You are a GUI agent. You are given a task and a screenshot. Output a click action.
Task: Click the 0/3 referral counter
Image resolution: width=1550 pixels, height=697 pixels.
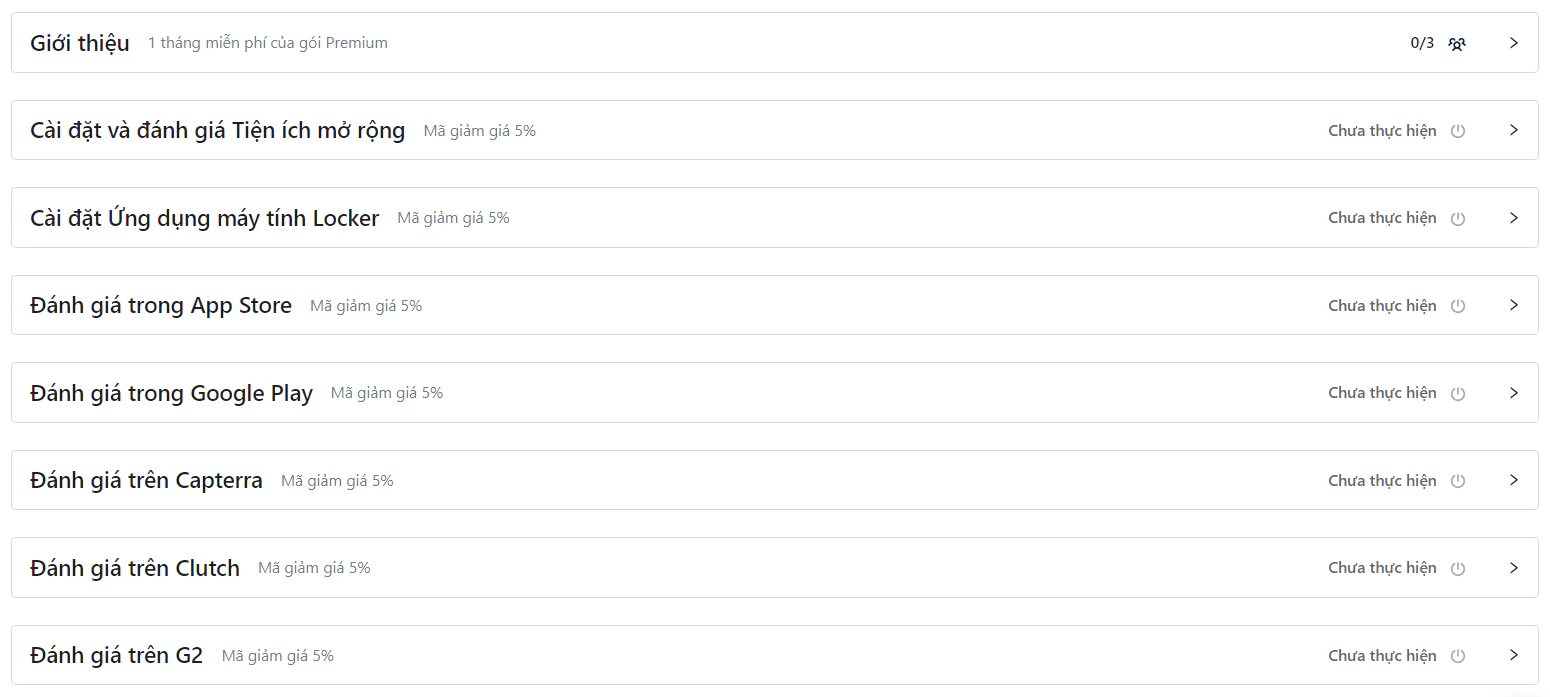[x=1422, y=43]
